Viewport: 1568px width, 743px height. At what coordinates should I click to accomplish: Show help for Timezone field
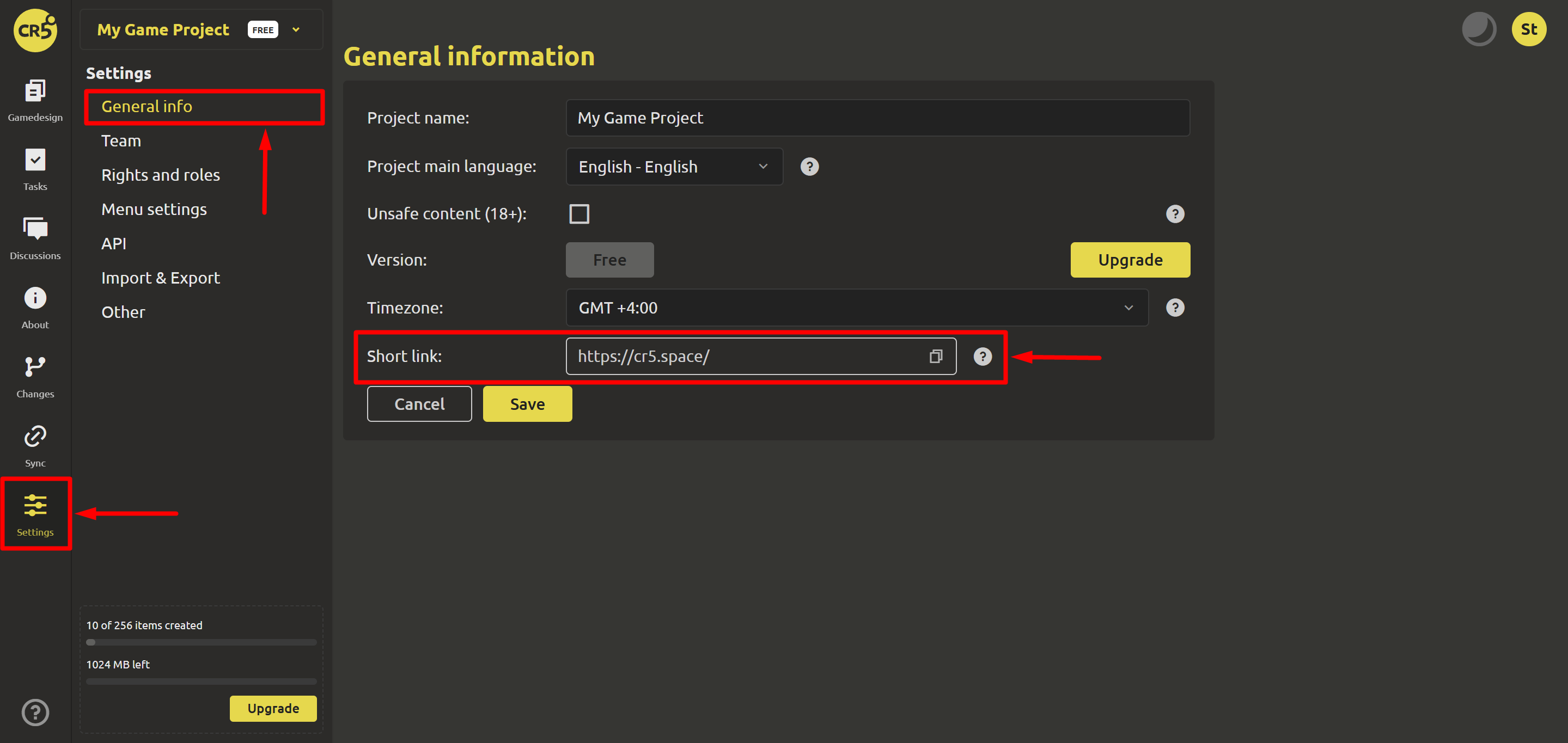[x=1175, y=308]
